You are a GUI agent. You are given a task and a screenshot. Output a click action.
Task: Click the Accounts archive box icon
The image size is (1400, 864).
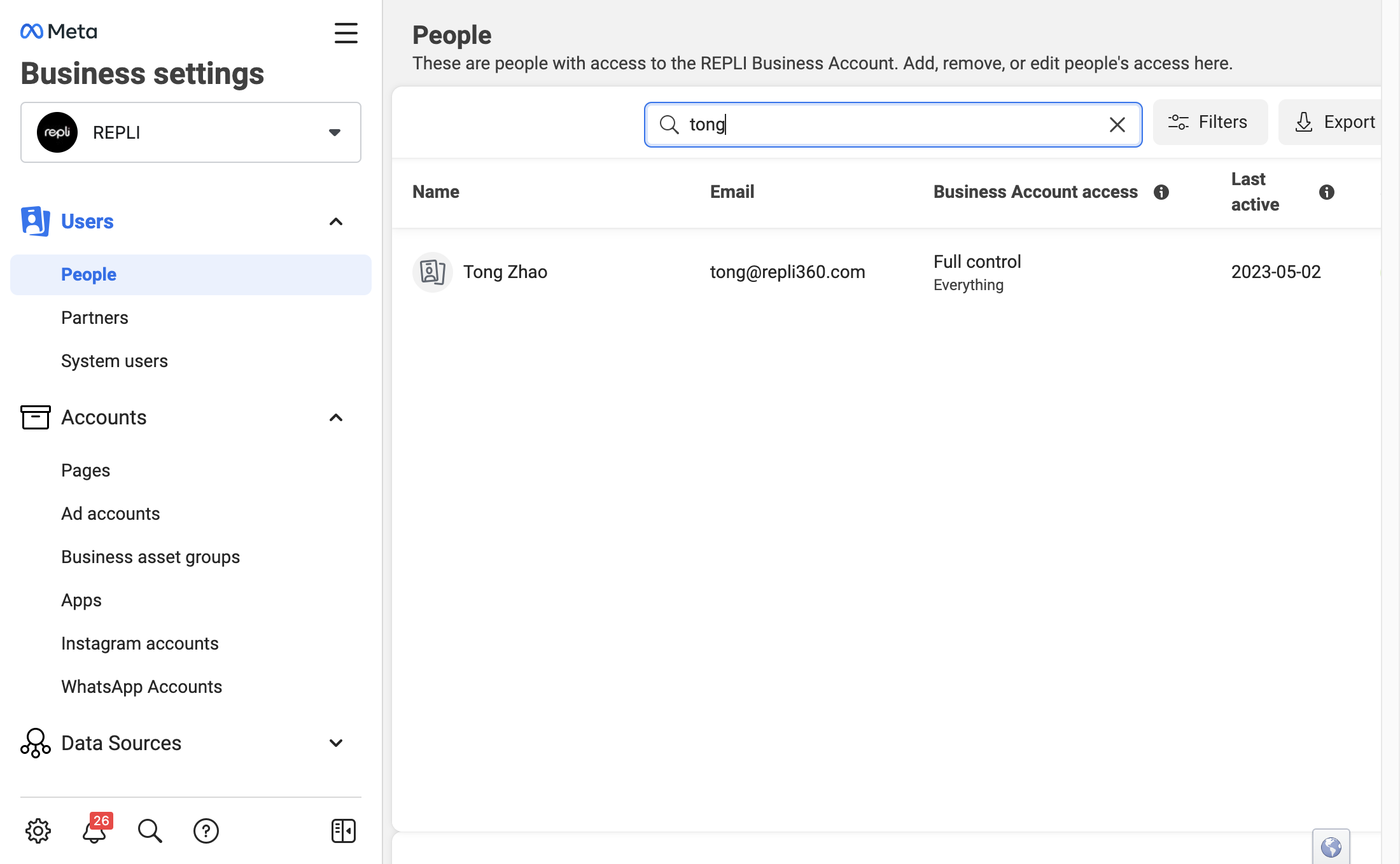pos(36,417)
